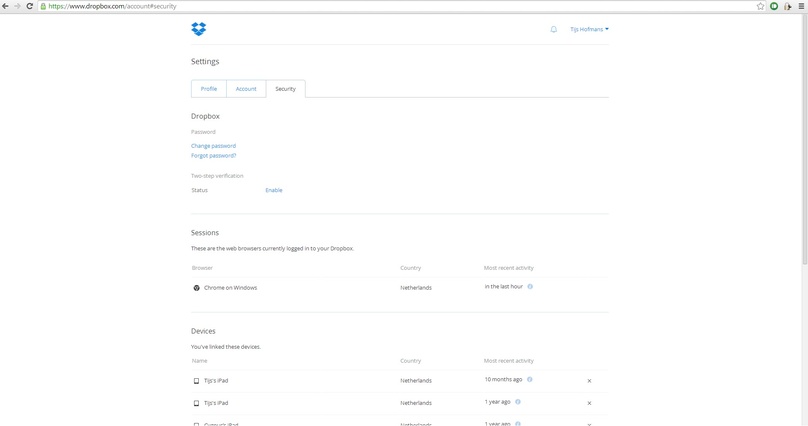The image size is (808, 426).
Task: Click the browser vertical scrollbar
Action: point(804,139)
